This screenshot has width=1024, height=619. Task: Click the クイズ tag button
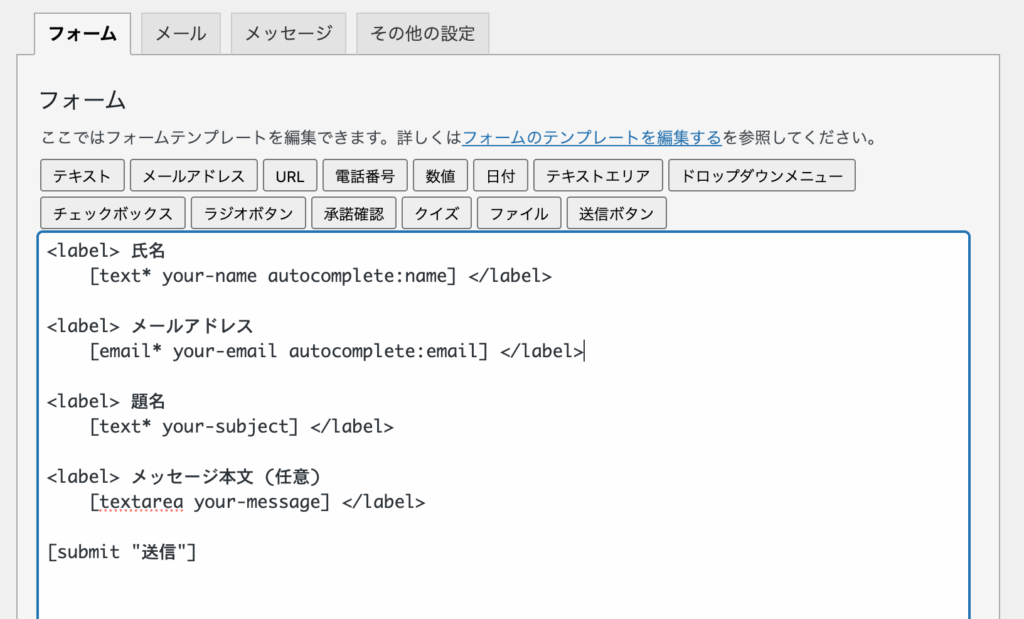pos(437,213)
